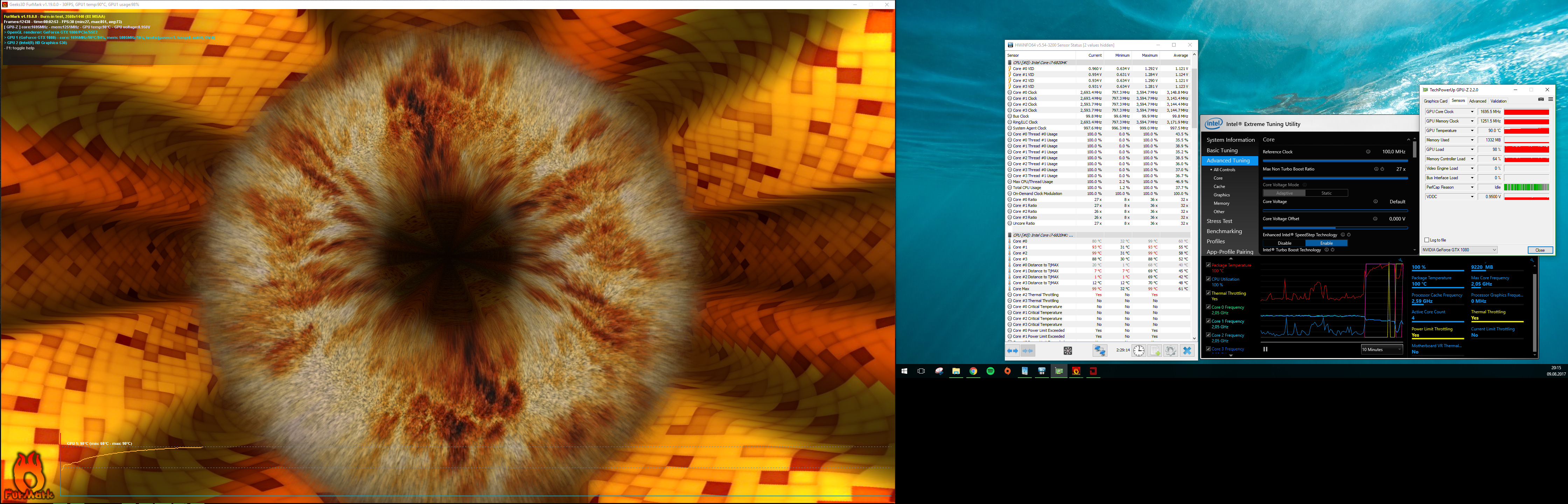Open HWiNFO fan control icon
Image resolution: width=1568 pixels, height=504 pixels.
[x=1067, y=351]
